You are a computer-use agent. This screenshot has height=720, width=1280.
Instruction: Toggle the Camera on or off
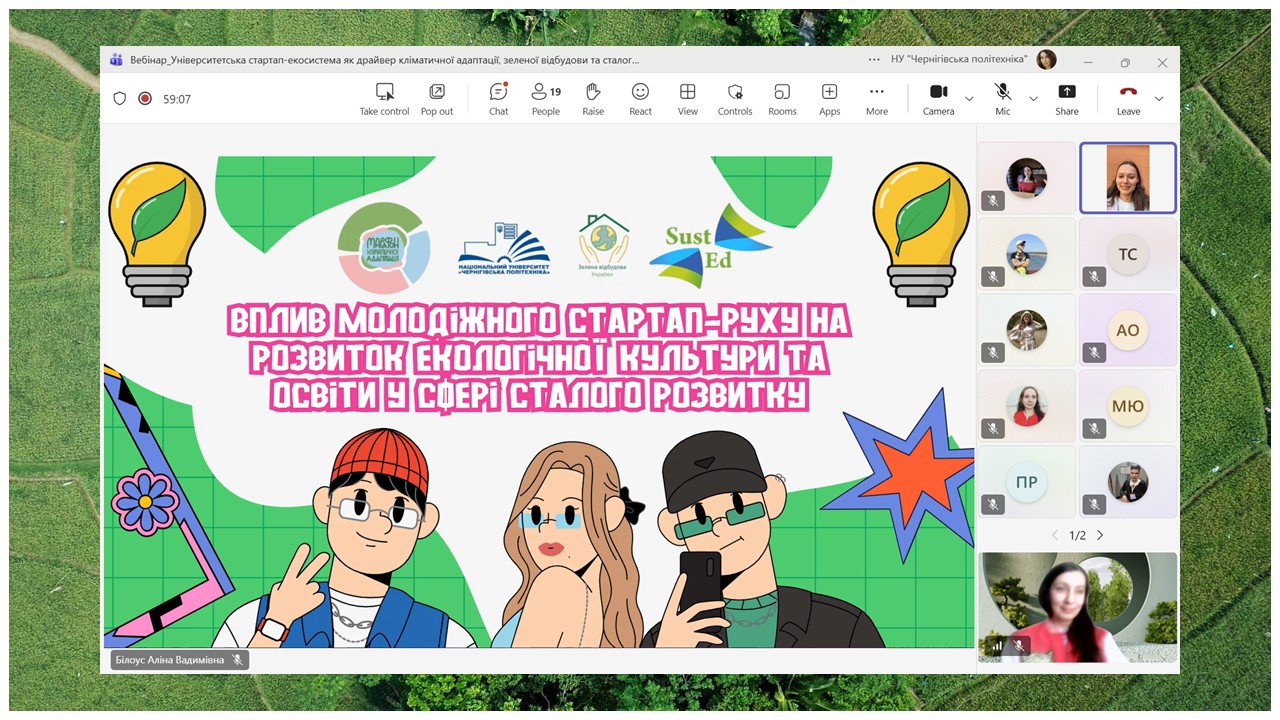[938, 99]
